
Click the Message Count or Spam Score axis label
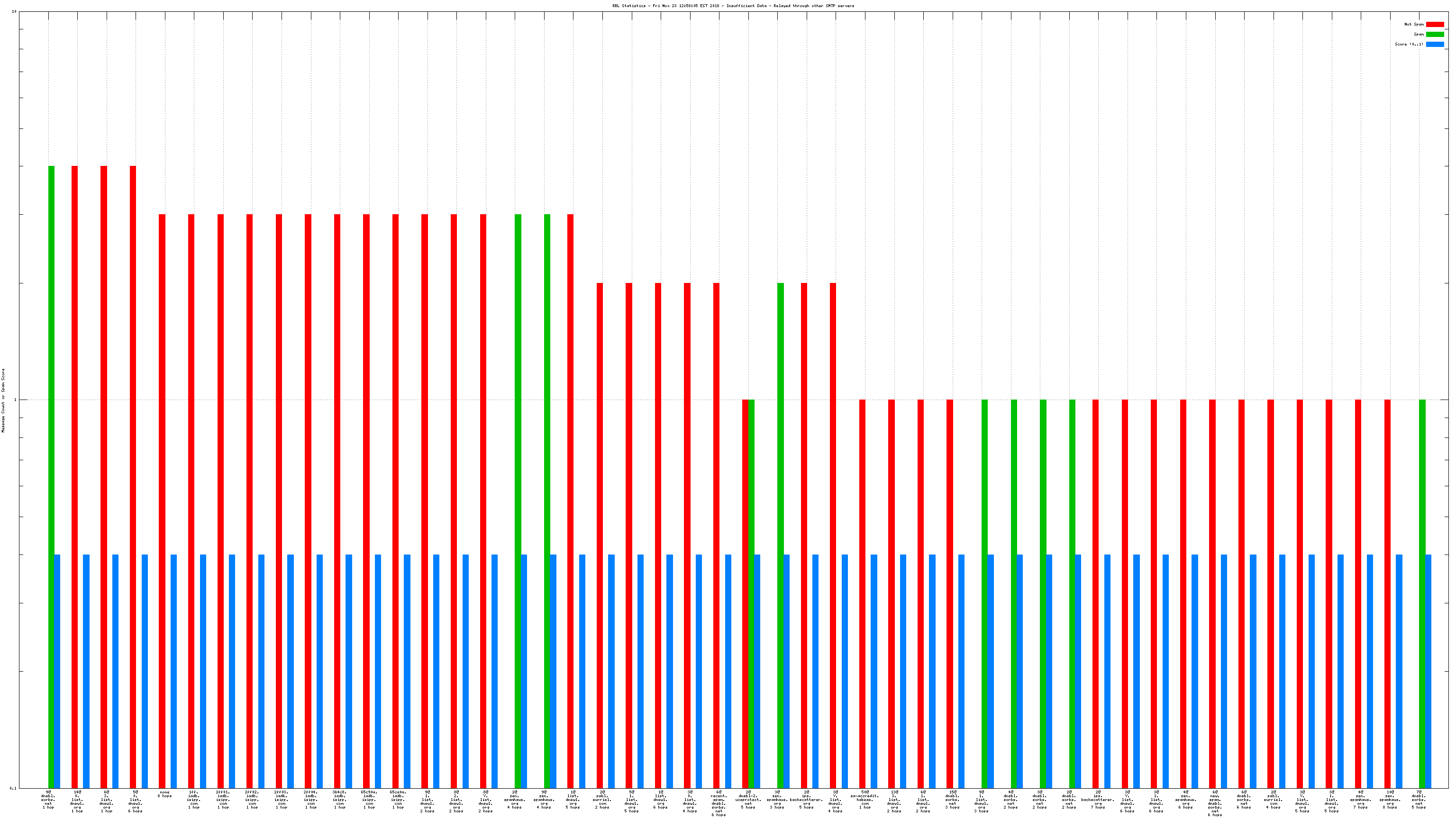click(x=3, y=400)
